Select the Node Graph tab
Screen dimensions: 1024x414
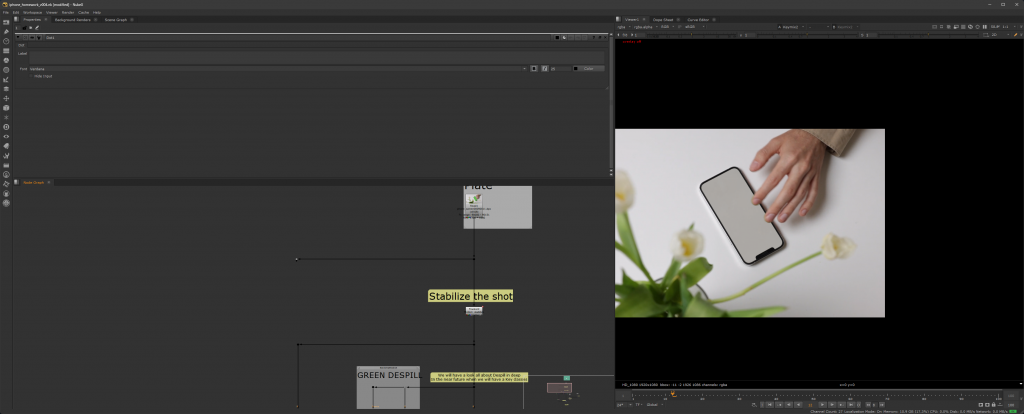tap(33, 182)
